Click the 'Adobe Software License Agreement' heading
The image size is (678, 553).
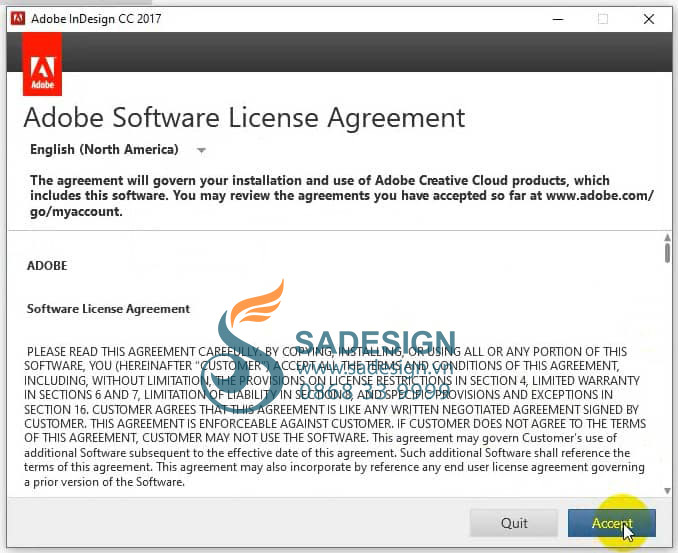pos(244,118)
